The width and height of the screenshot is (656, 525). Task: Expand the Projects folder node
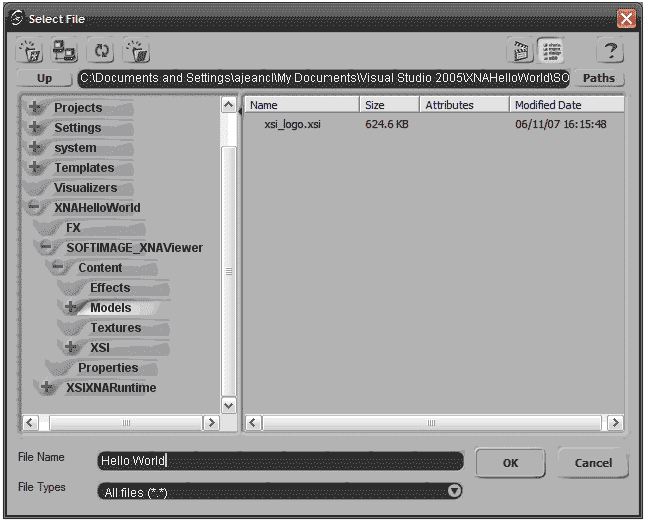click(x=35, y=108)
